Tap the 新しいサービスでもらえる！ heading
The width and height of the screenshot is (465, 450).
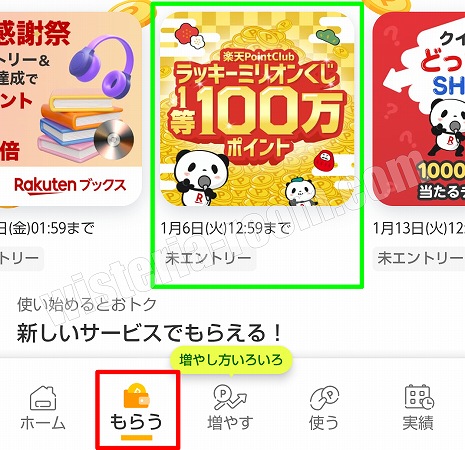tap(150, 333)
